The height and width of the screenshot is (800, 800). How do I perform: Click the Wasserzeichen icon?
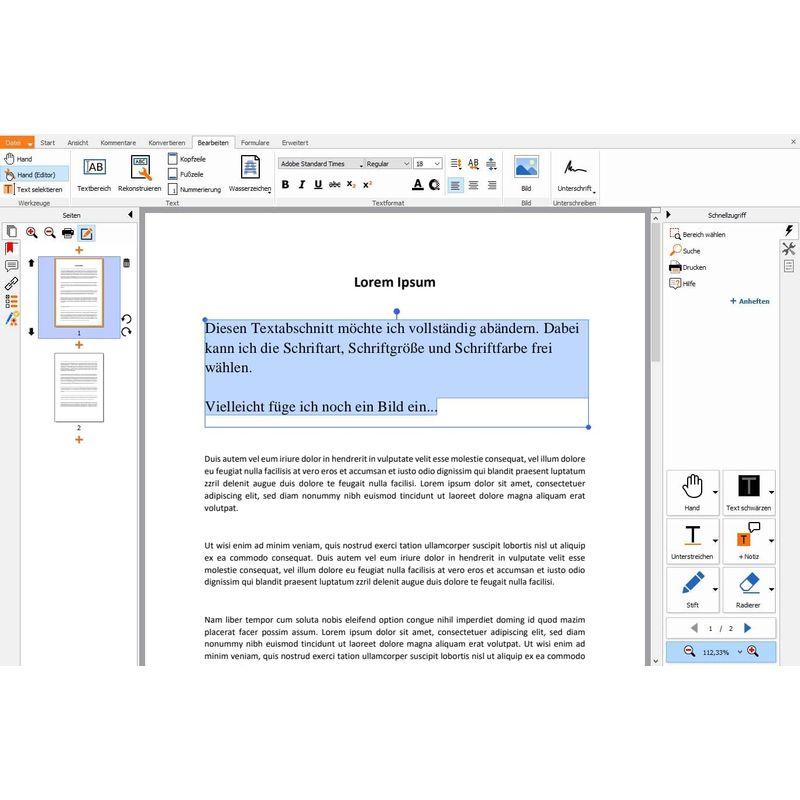coord(249,168)
